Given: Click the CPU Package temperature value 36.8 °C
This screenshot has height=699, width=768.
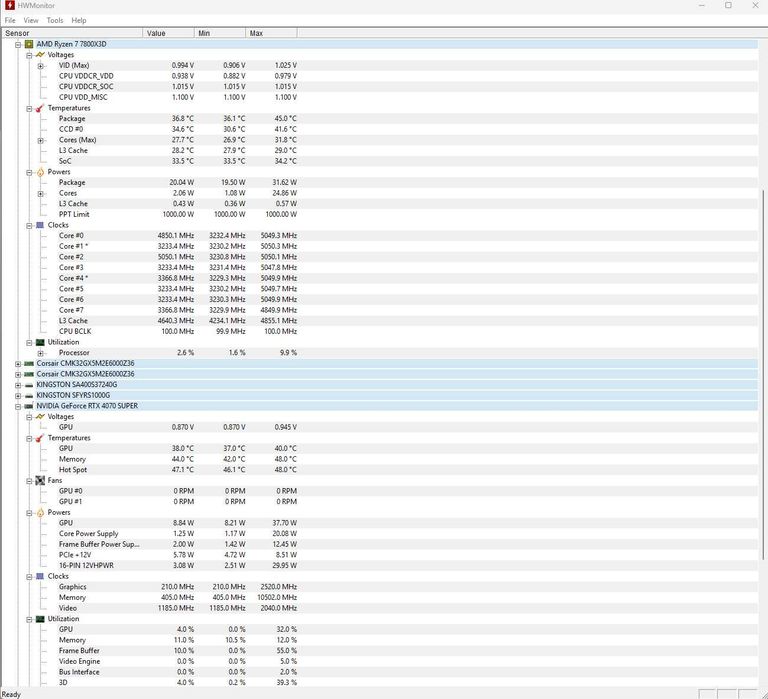Looking at the screenshot, I should 182,119.
